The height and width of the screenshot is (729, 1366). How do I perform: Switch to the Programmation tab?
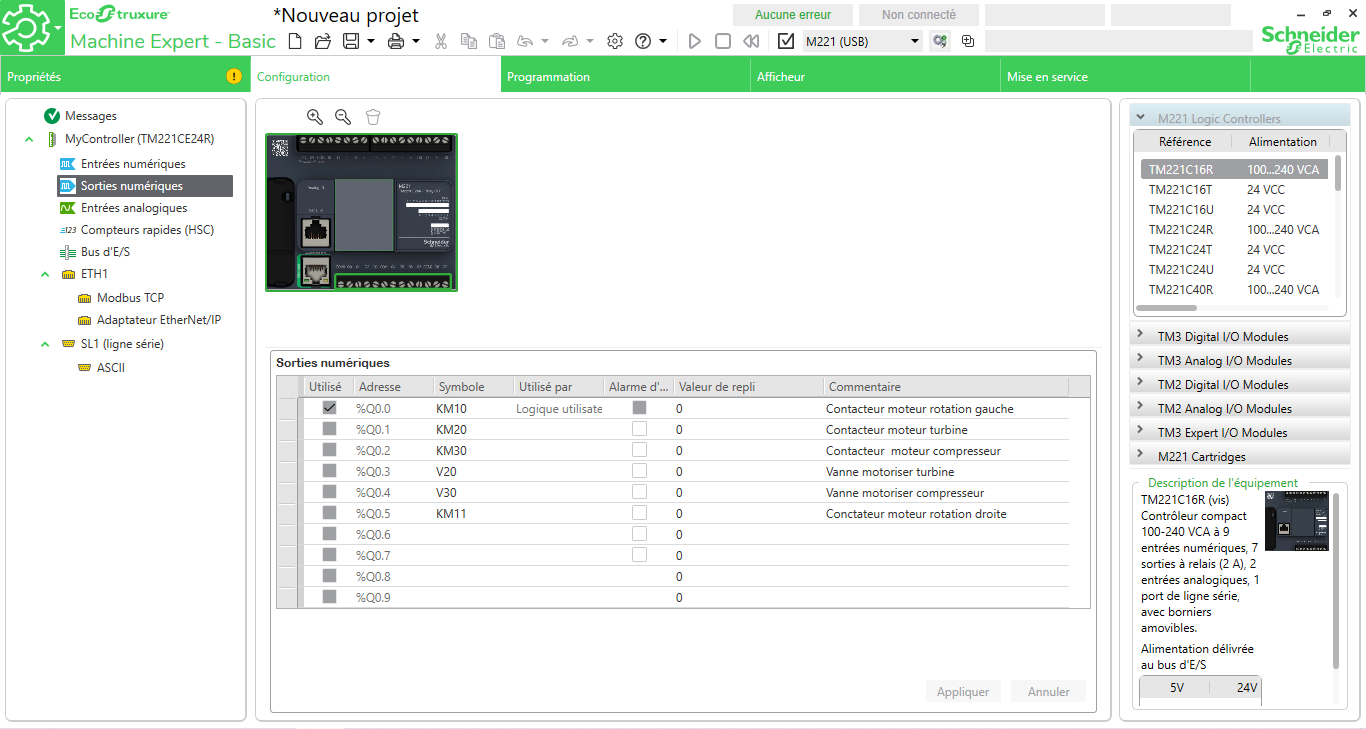point(548,77)
